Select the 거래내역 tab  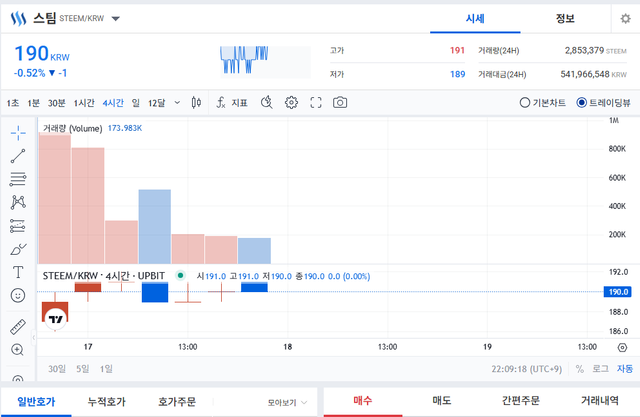pos(600,401)
